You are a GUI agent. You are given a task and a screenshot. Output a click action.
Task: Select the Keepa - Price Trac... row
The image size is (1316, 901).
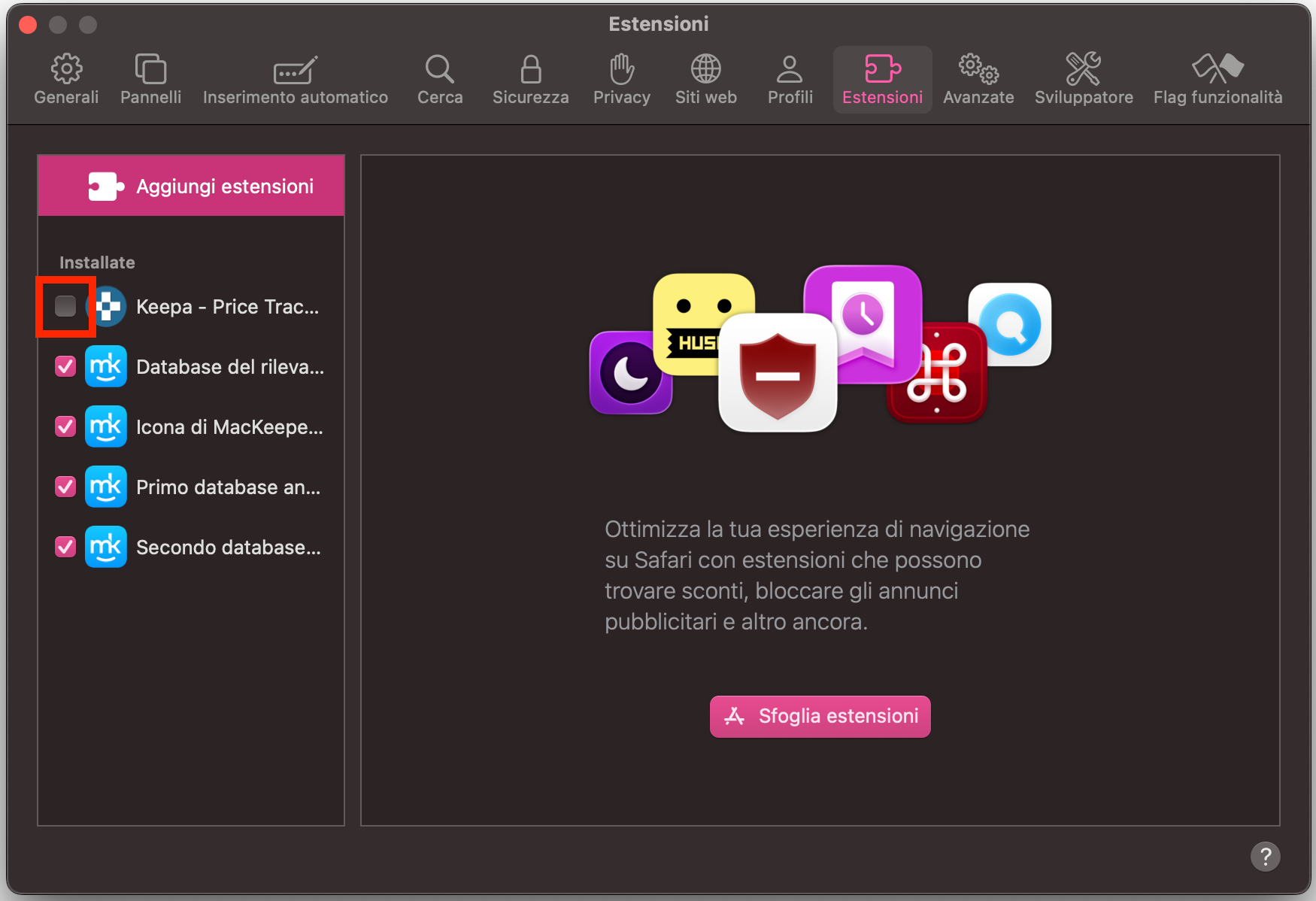pos(191,306)
